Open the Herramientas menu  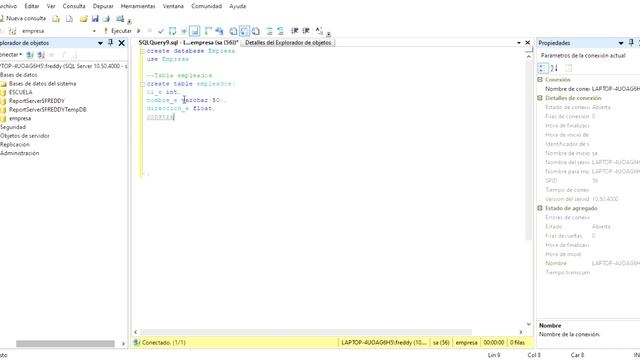[x=138, y=6]
